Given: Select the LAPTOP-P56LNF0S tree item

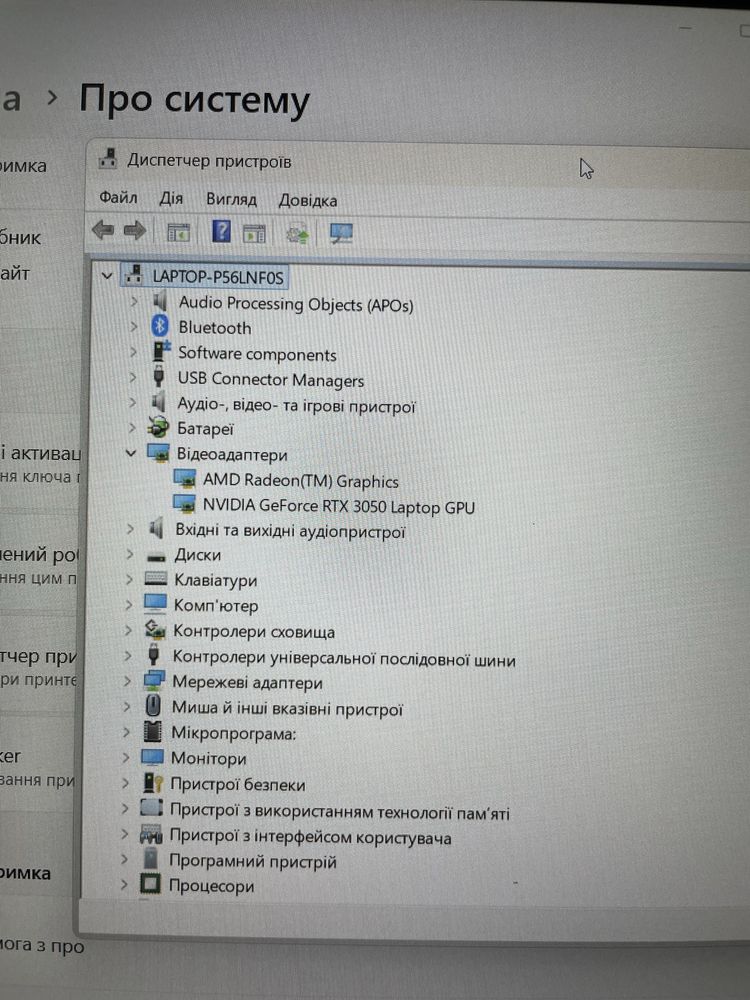Looking at the screenshot, I should pyautogui.click(x=217, y=277).
